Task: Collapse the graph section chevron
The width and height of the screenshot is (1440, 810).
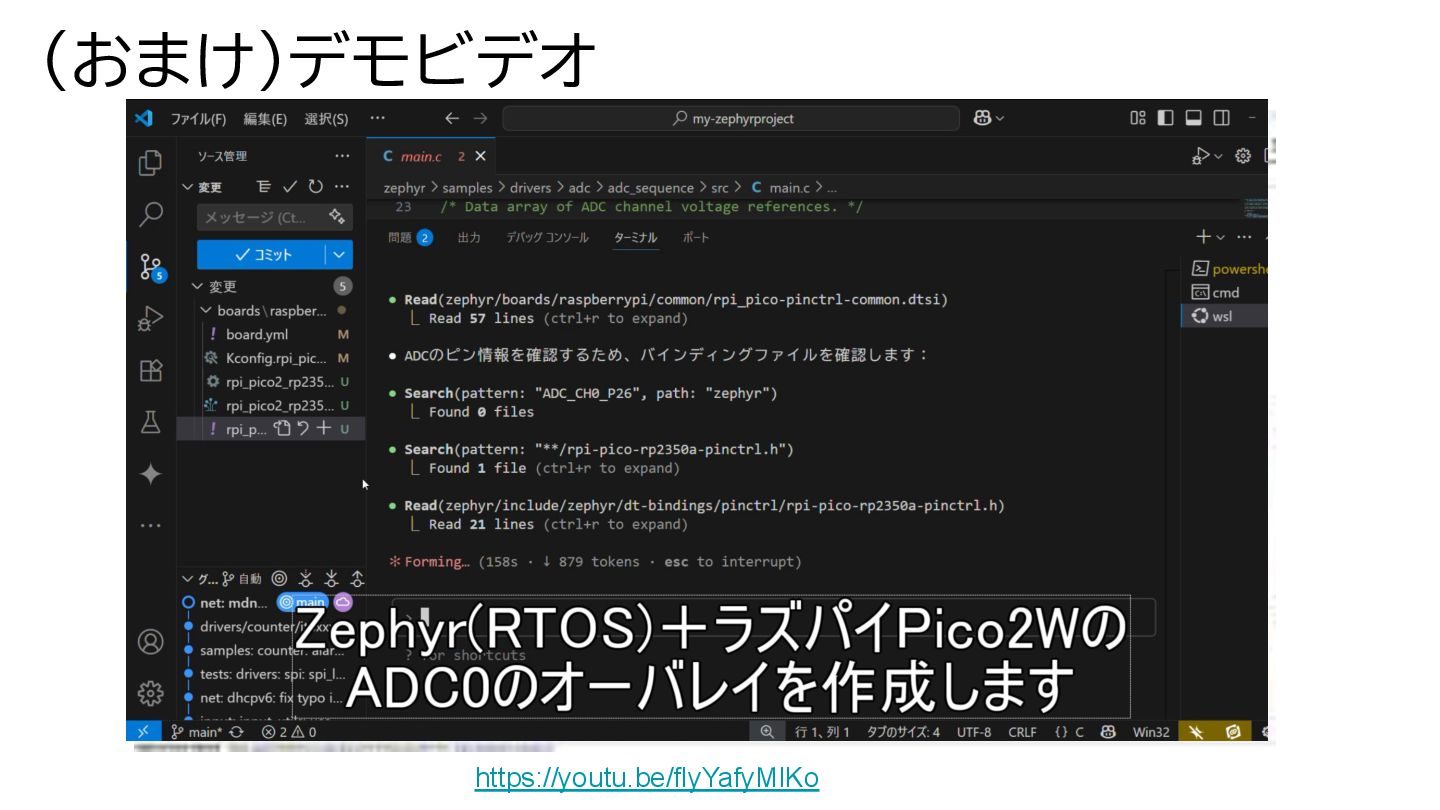Action: [x=187, y=578]
